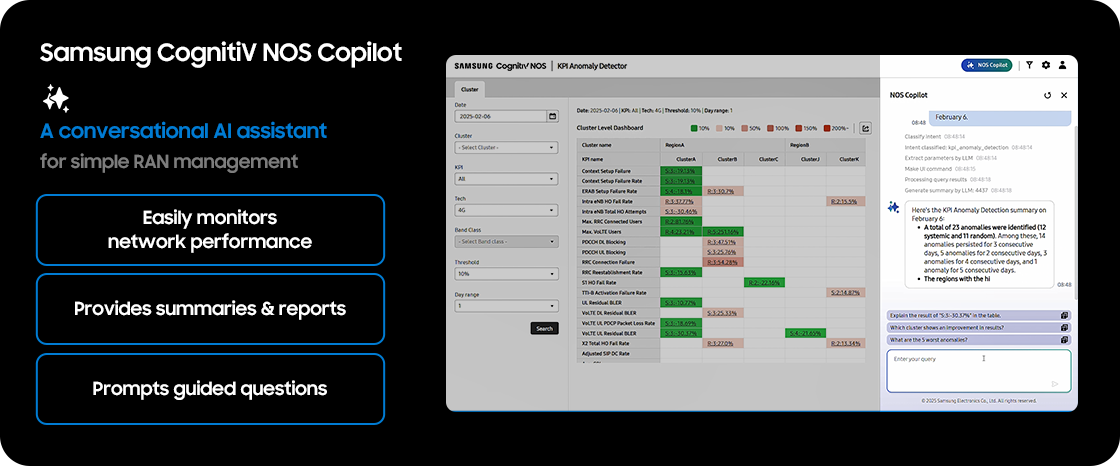Screen dimensions: 1120x466
Task: Expand the Select Cluster dropdown
Action: pos(506,147)
